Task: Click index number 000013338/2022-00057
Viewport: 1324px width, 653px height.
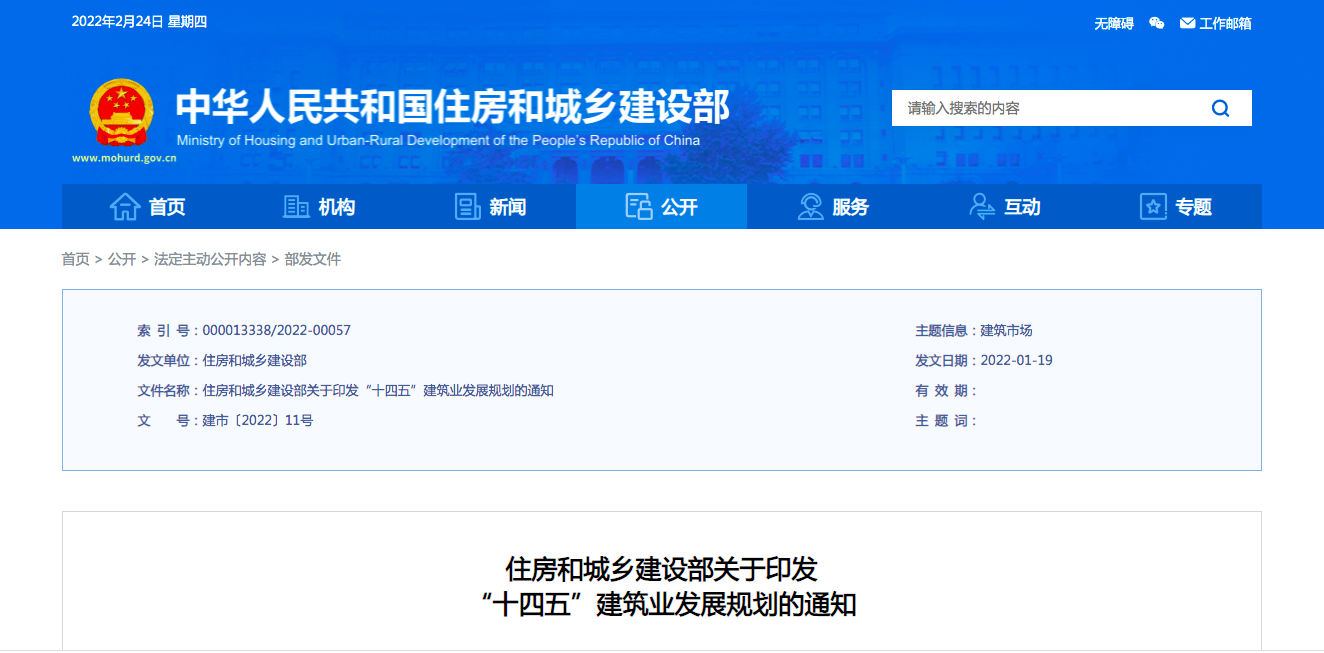Action: pyautogui.click(x=277, y=330)
